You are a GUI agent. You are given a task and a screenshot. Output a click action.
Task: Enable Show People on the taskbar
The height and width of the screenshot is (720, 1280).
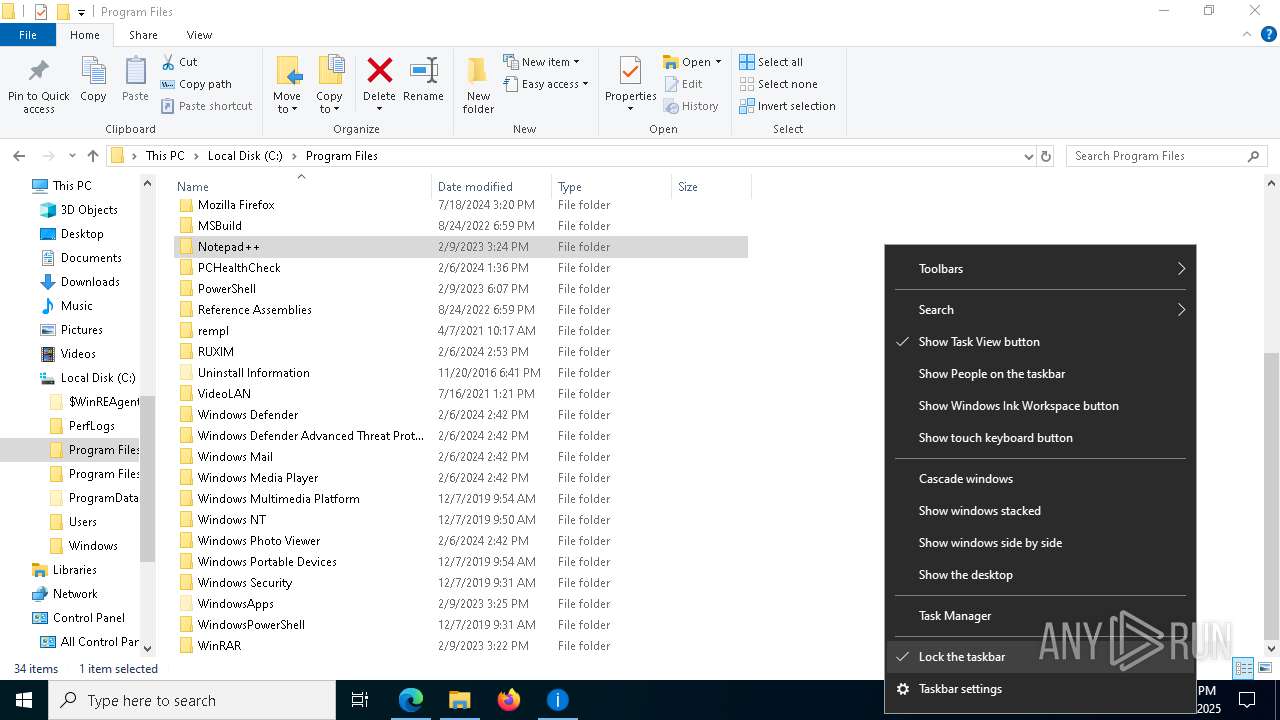pyautogui.click(x=1040, y=374)
